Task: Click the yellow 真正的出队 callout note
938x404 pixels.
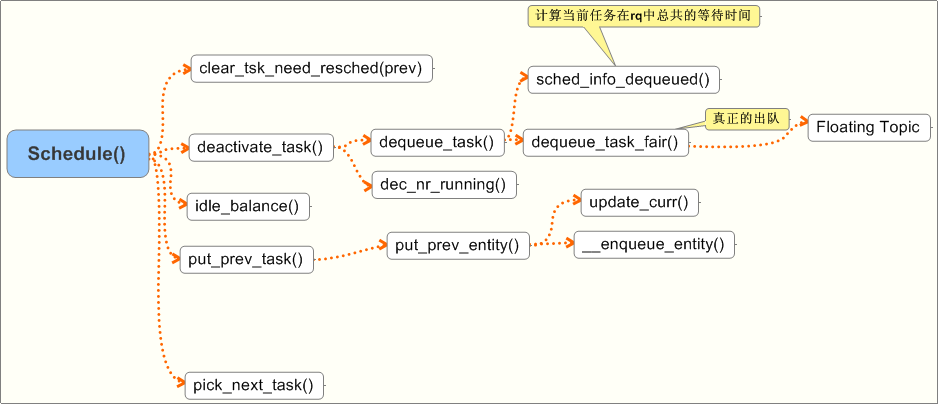Action: pos(746,118)
